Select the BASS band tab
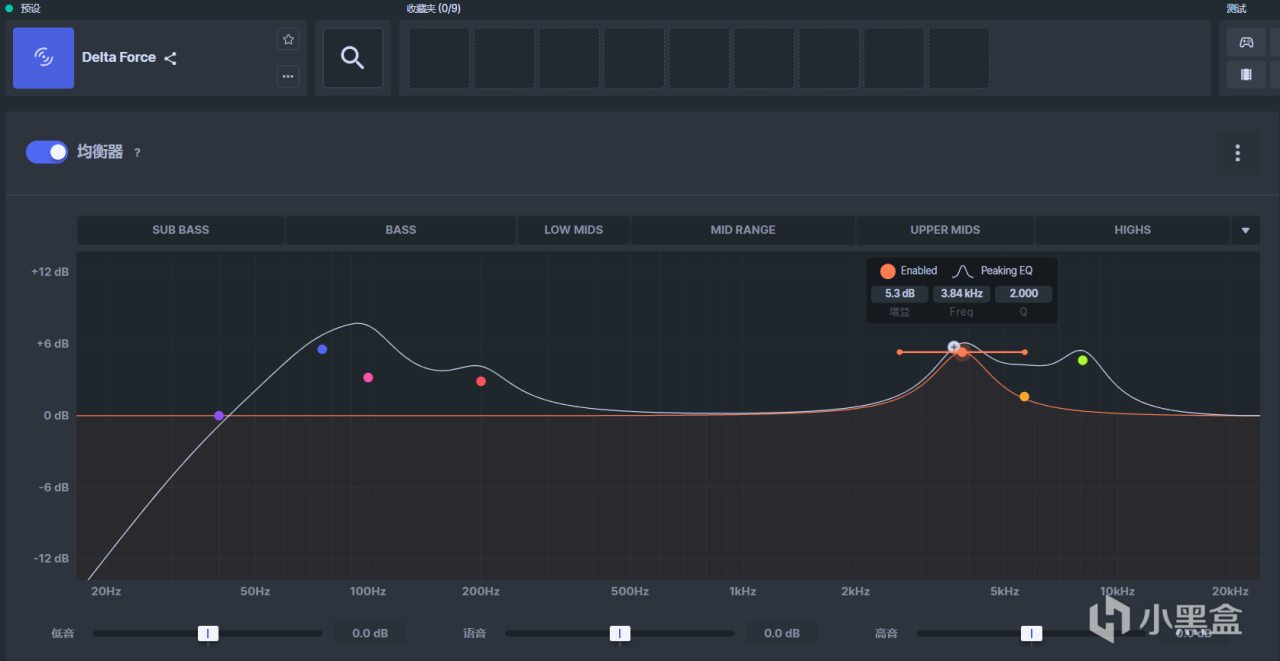1280x661 pixels. coord(400,230)
